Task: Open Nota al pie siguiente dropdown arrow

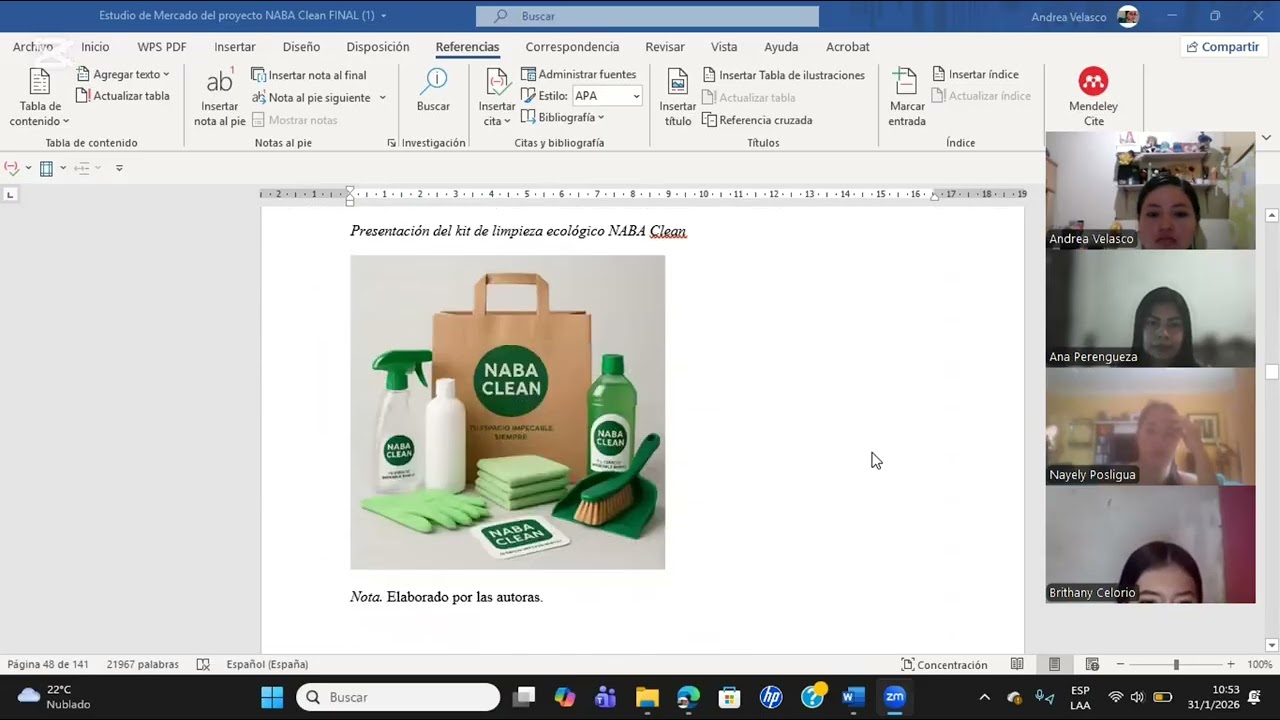Action: coord(382,97)
